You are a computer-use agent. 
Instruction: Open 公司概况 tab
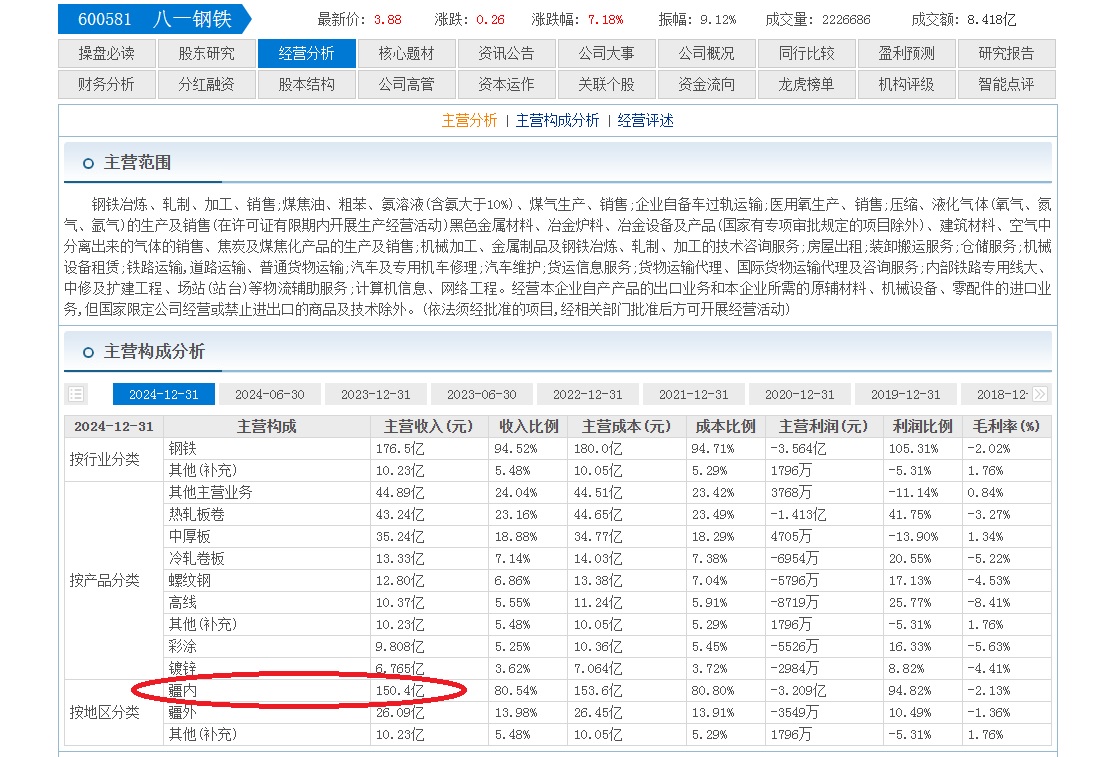pyautogui.click(x=707, y=53)
